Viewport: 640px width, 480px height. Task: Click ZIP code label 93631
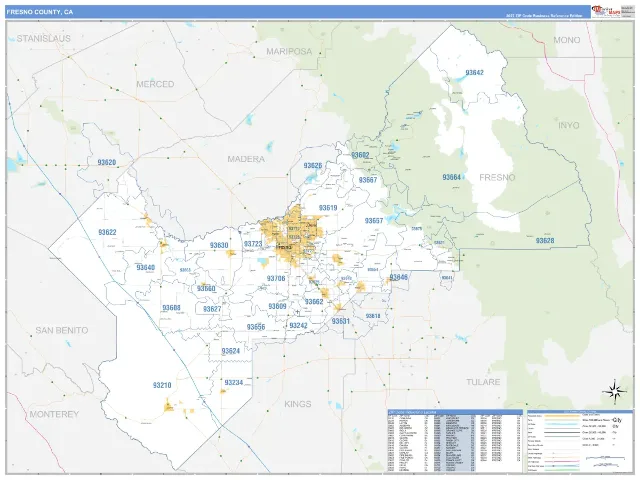click(340, 321)
